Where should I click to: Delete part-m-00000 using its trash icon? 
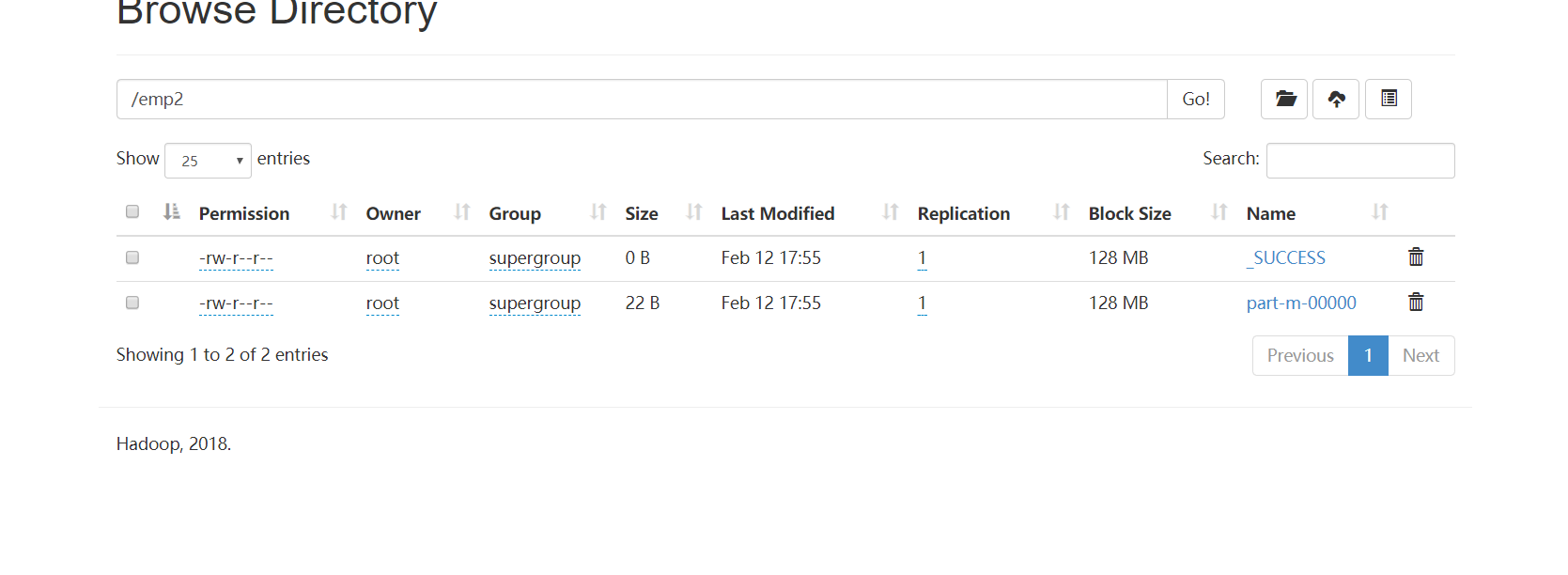(1416, 302)
